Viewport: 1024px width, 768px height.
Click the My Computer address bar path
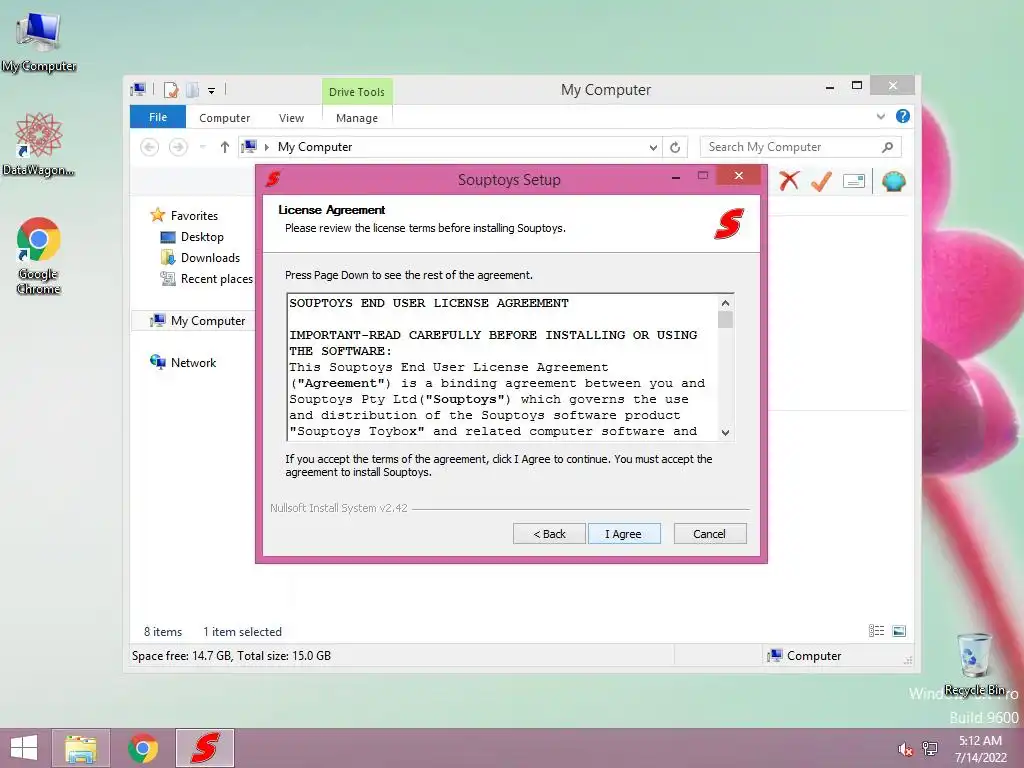point(315,147)
